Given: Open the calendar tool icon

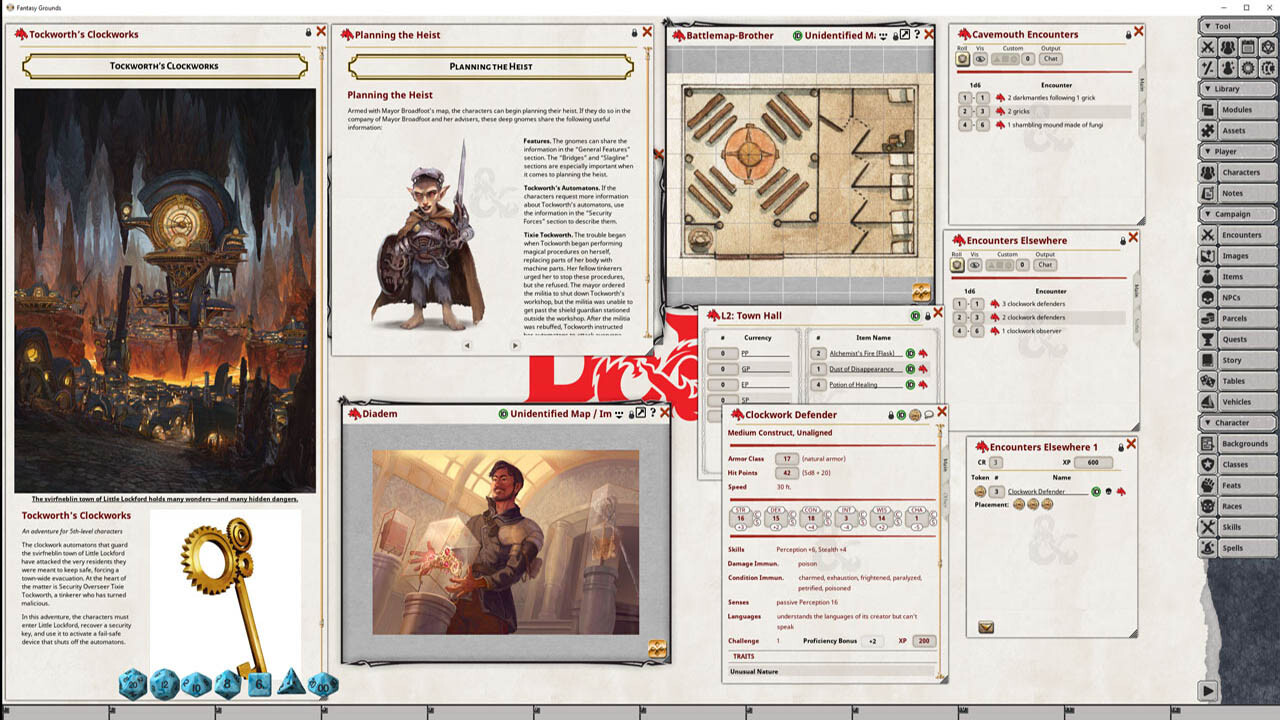Looking at the screenshot, I should (x=1247, y=47).
